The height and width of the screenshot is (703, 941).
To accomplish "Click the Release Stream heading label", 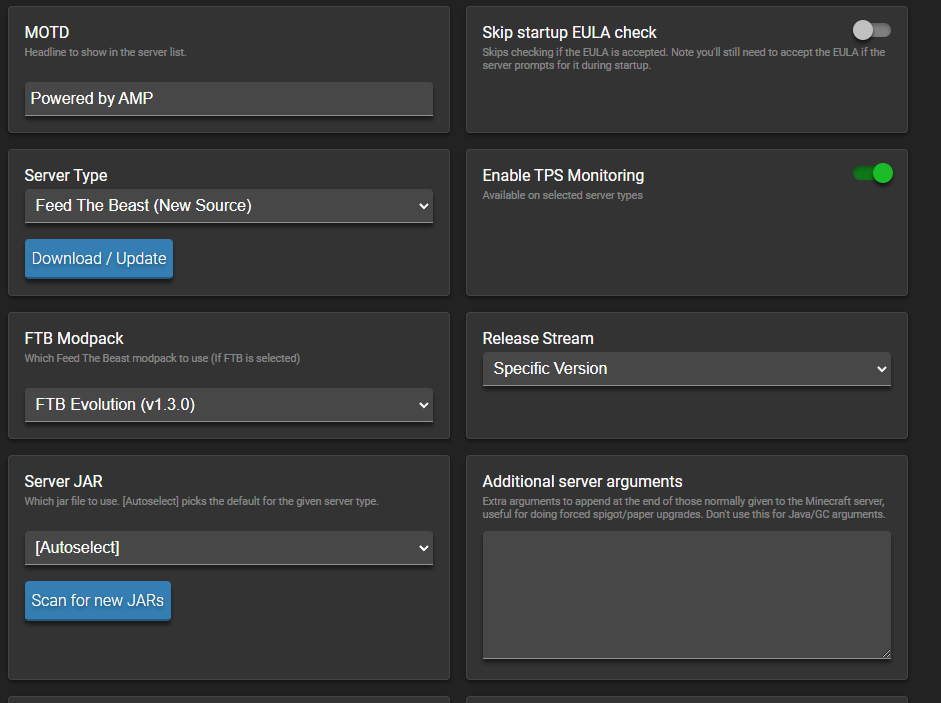I will (x=538, y=339).
